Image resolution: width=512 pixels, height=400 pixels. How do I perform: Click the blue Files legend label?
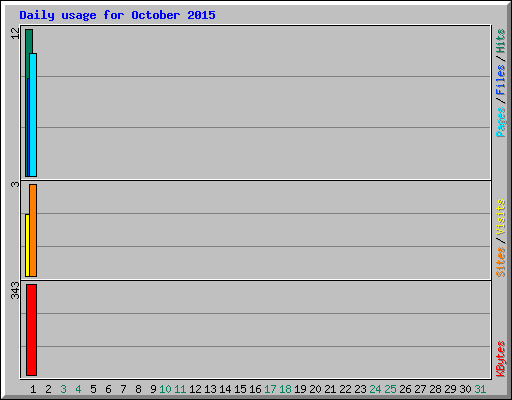[x=500, y=79]
